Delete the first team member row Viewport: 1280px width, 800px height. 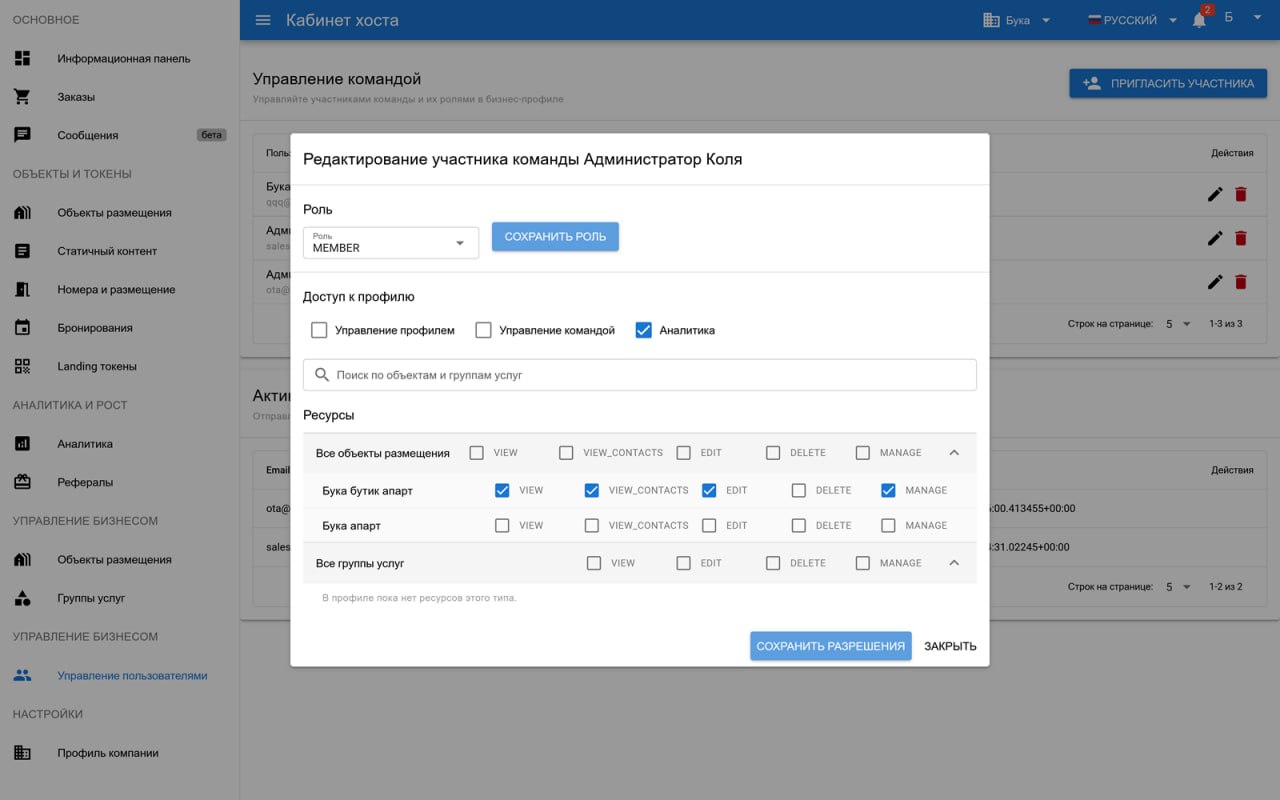1241,194
